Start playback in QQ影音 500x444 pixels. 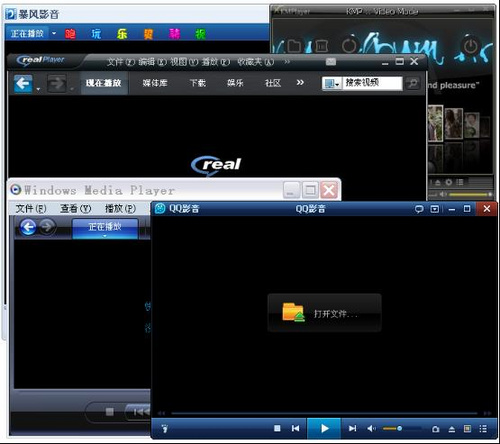(x=324, y=428)
